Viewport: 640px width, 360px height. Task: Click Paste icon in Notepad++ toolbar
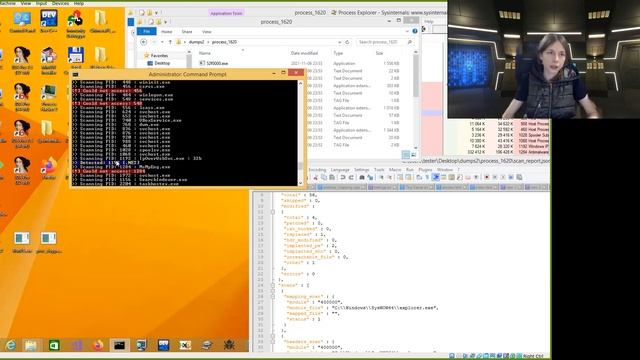[x=332, y=177]
